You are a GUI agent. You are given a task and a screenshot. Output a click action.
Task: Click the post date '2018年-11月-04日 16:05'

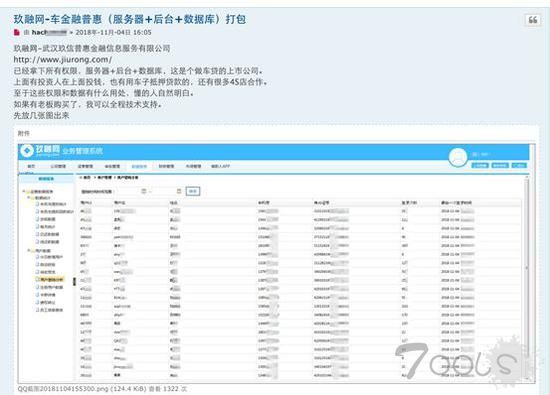tap(113, 33)
